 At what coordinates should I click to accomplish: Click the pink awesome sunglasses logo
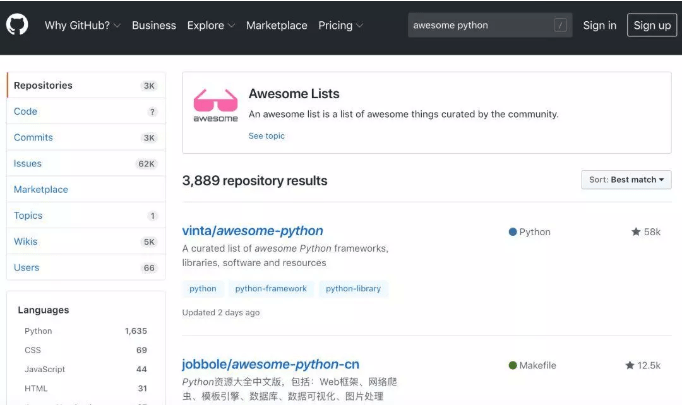click(216, 106)
